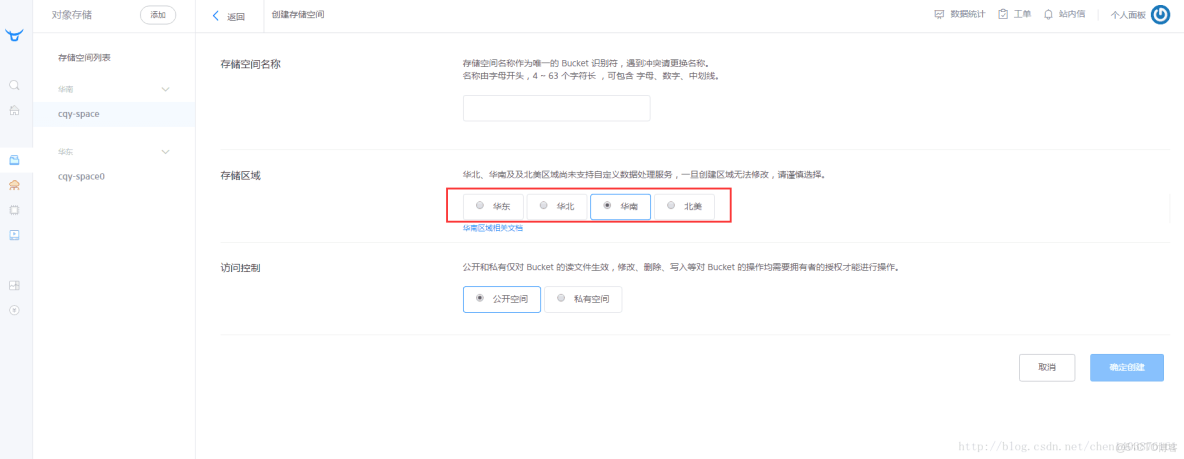Viewport: 1184px width, 459px height.
Task: Click the 确定创建 button
Action: [x=1127, y=368]
